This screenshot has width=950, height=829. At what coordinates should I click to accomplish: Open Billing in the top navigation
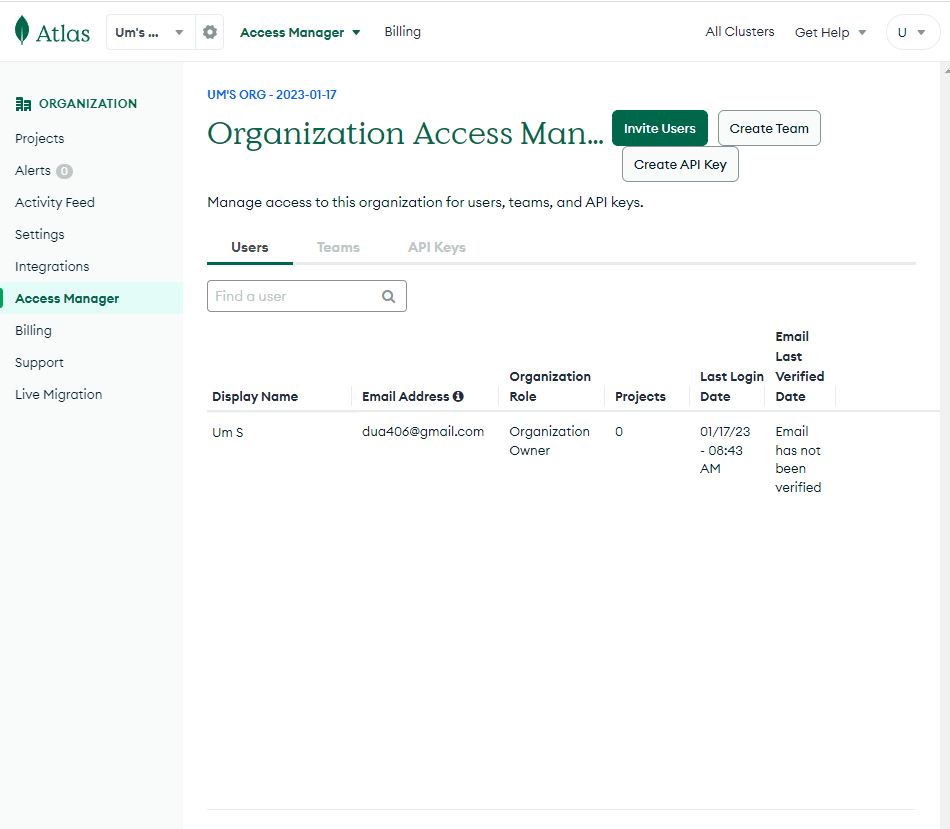coord(402,32)
